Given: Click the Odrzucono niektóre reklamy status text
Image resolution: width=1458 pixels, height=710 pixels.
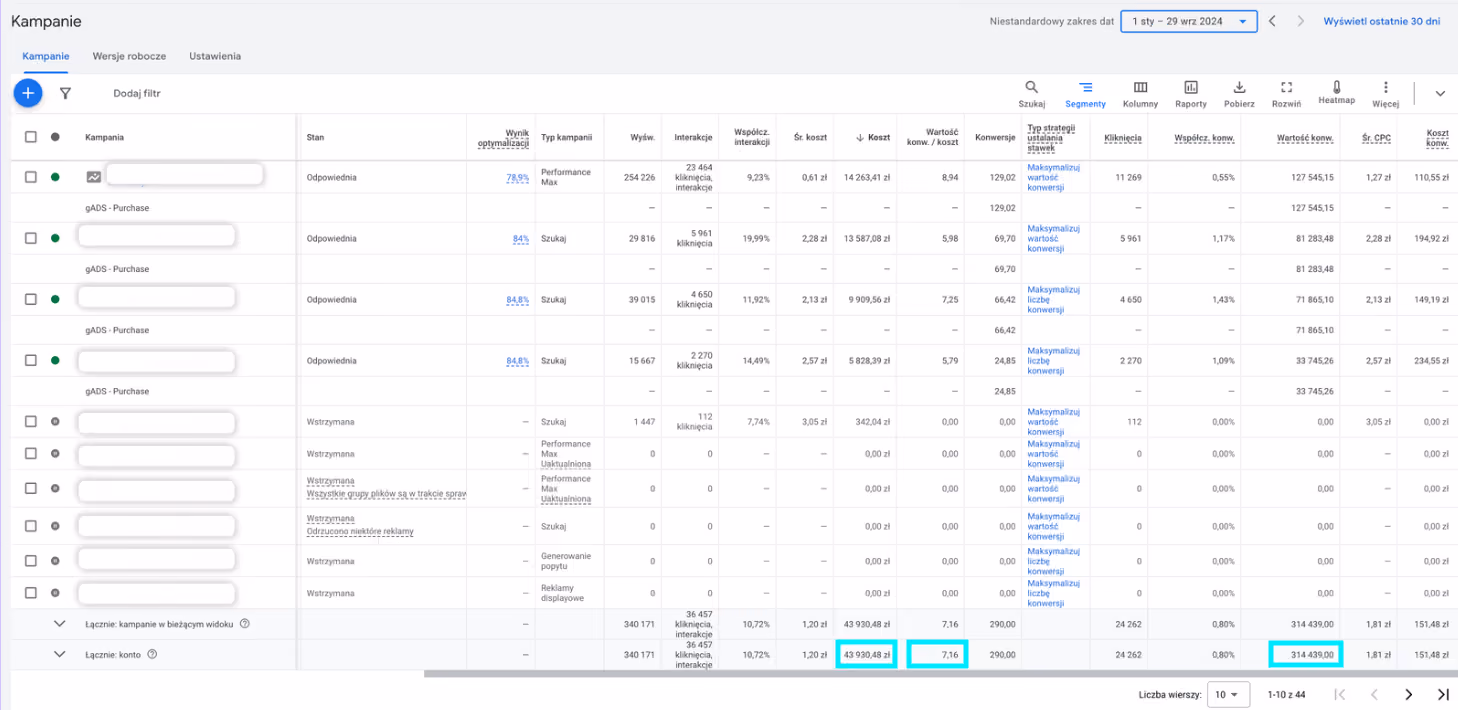Looking at the screenshot, I should point(360,531).
